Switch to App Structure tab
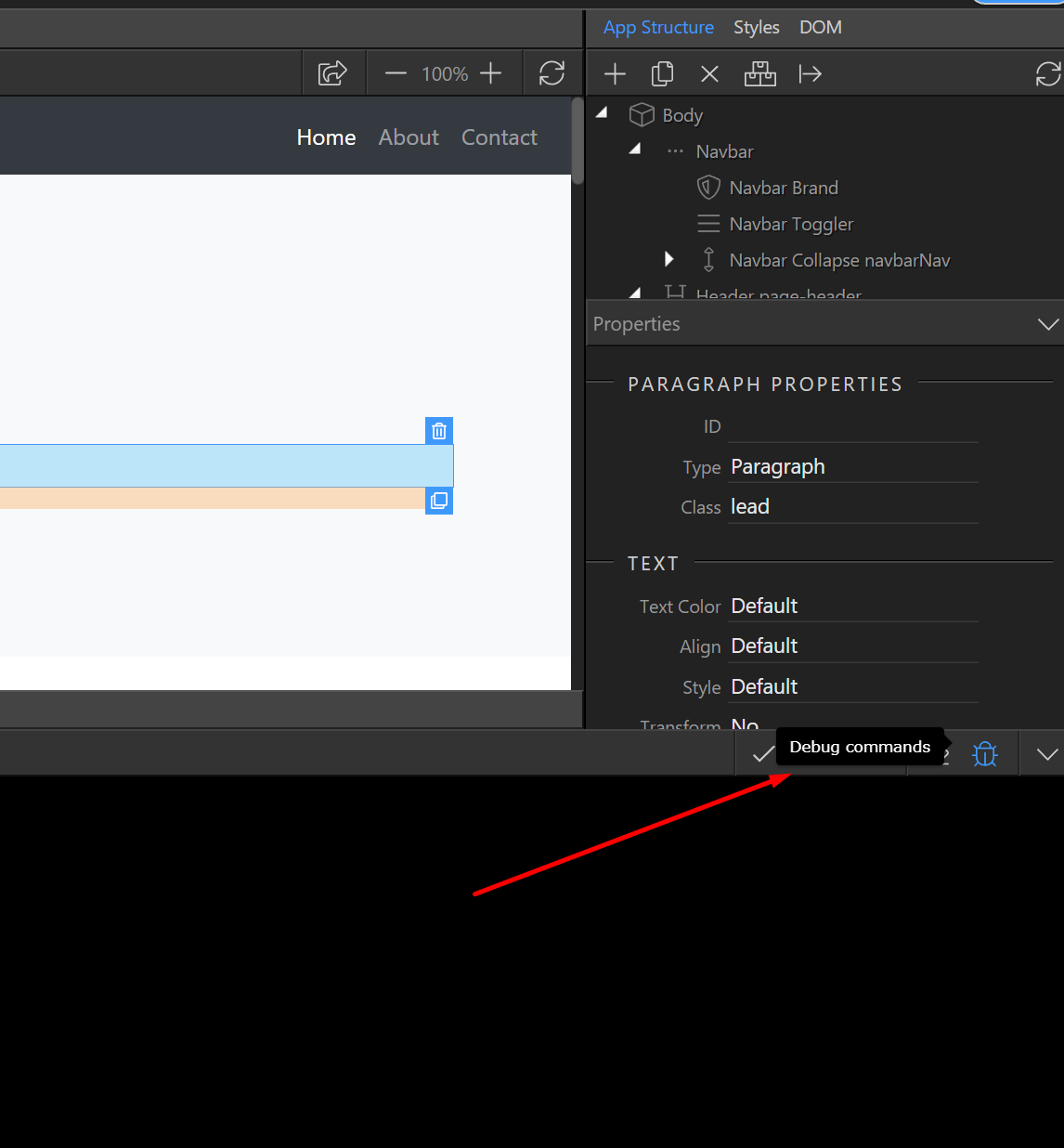Screen dimensions: 1064x1148 click(x=658, y=28)
